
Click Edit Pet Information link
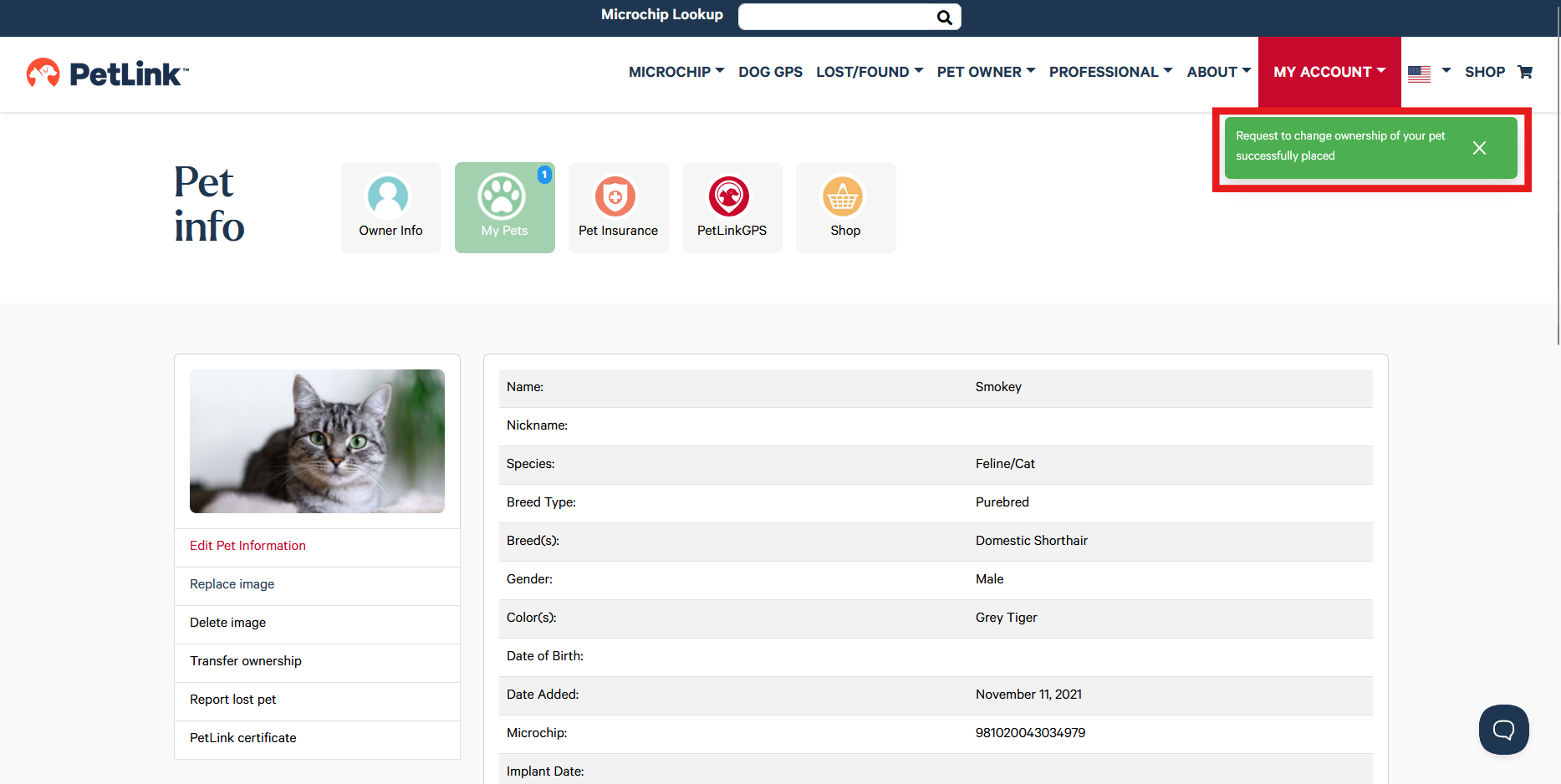point(247,546)
